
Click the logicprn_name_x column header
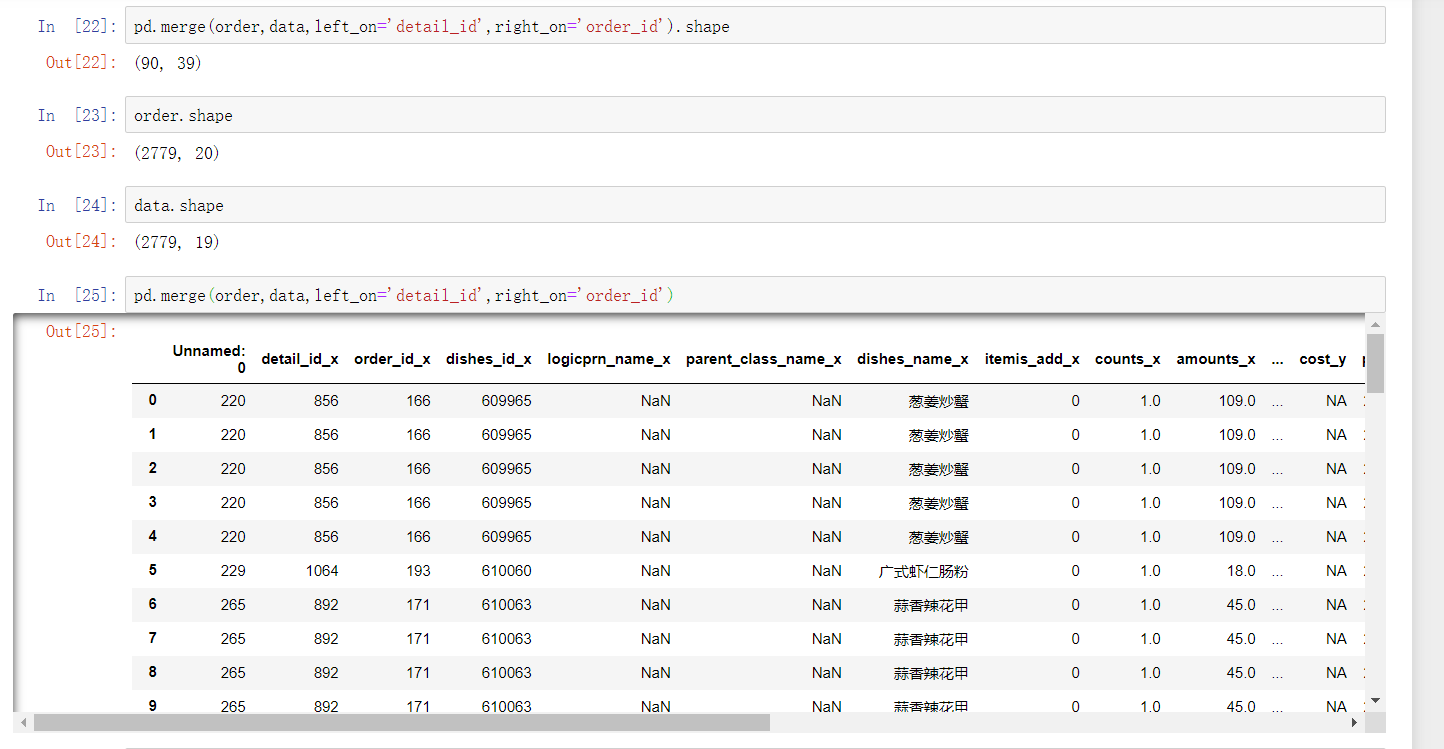pos(609,359)
